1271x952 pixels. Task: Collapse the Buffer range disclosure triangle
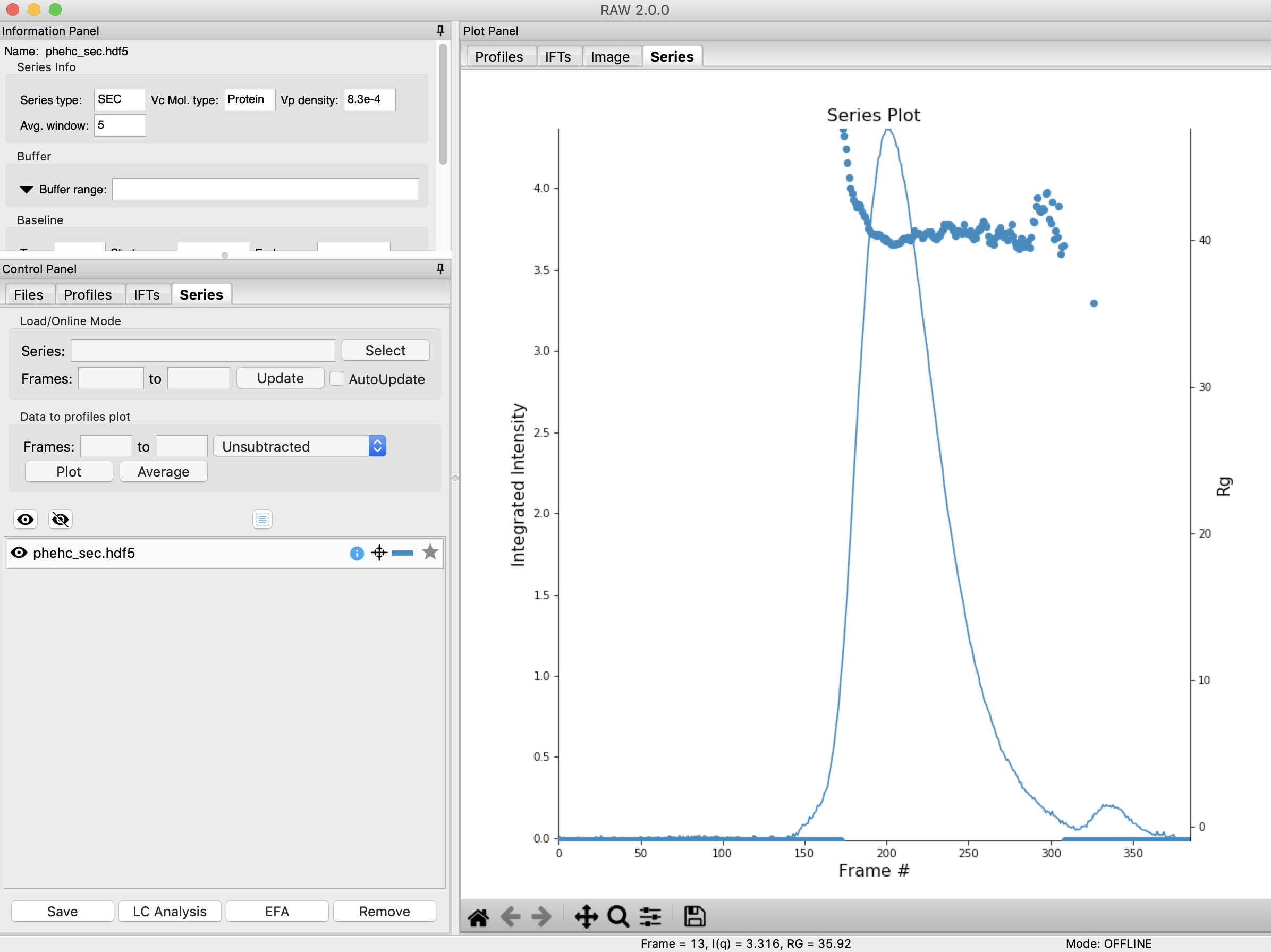(x=27, y=190)
